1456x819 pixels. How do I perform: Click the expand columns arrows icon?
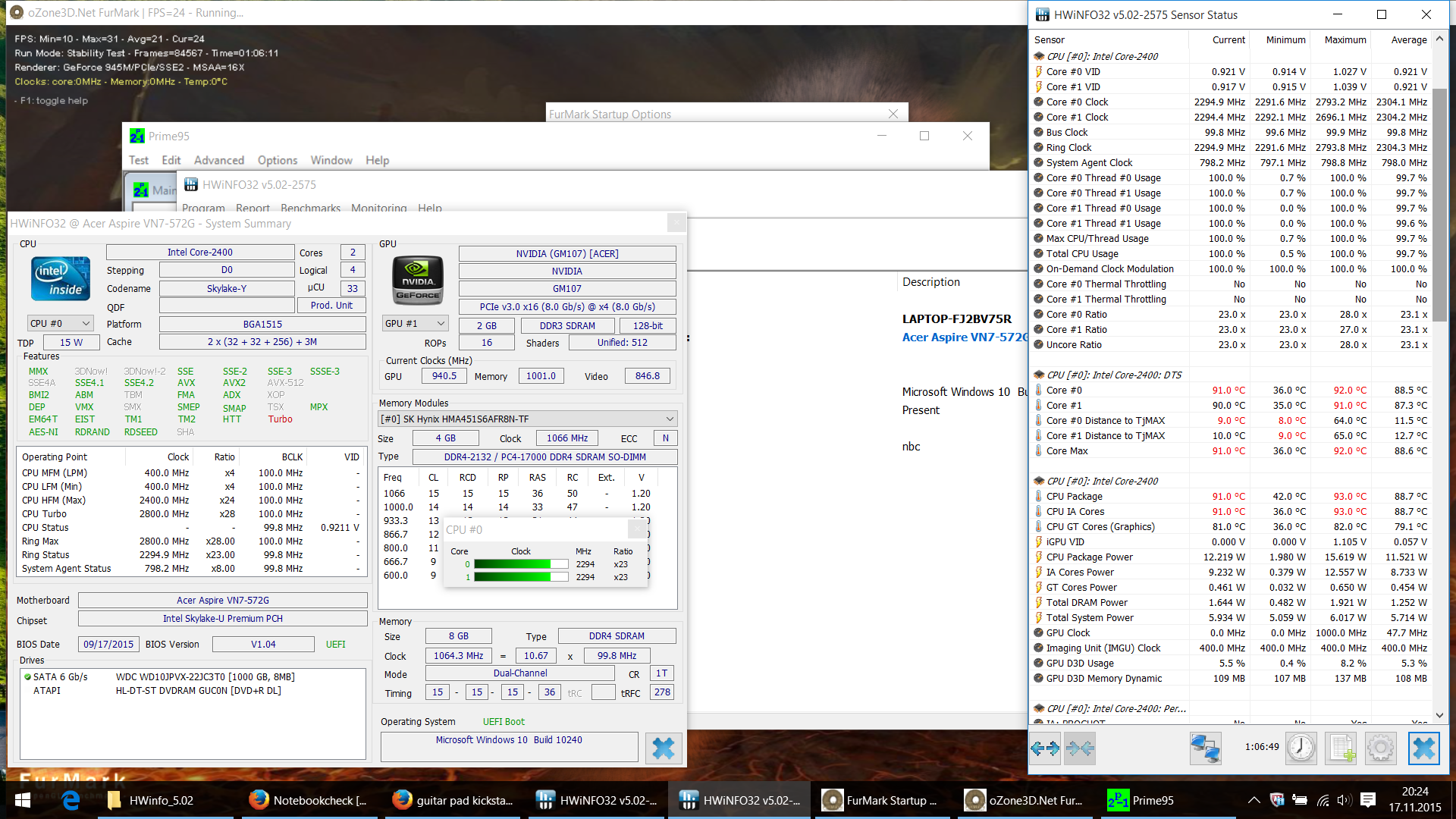click(1045, 748)
